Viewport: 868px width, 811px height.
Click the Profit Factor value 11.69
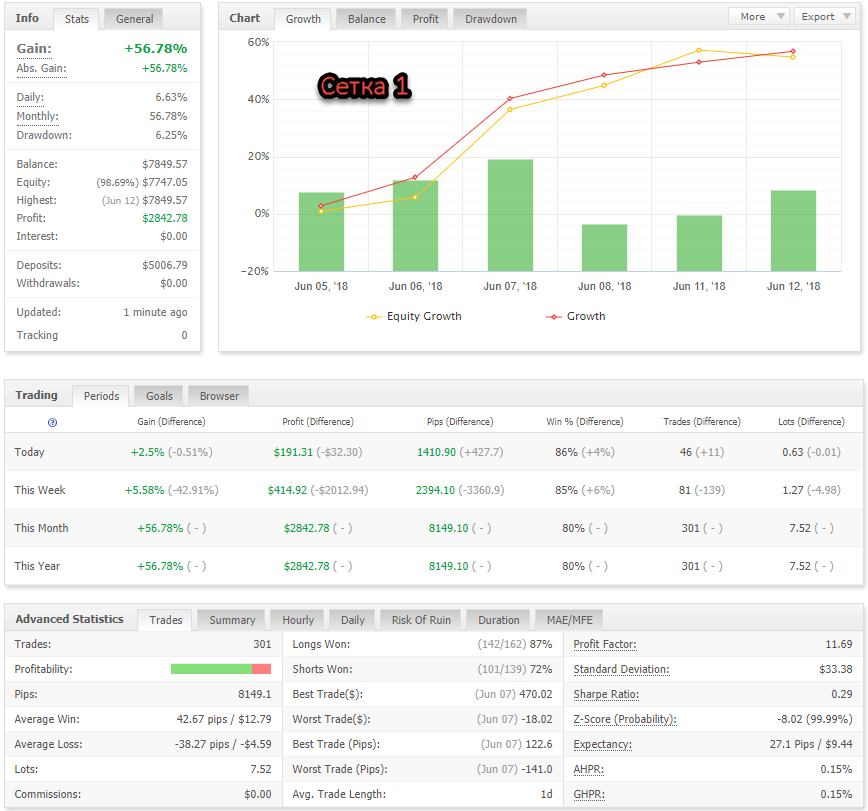point(839,644)
